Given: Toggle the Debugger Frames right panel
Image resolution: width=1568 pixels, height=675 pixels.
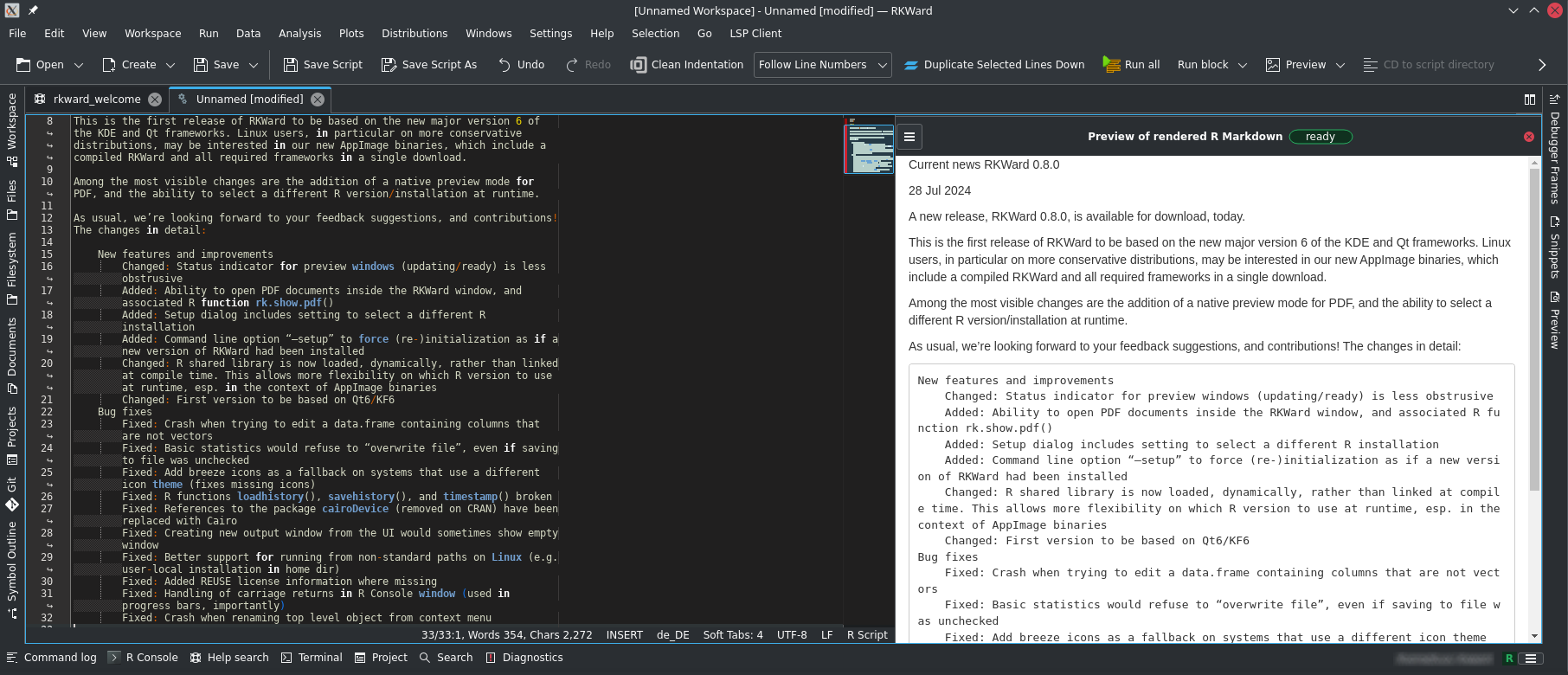Looking at the screenshot, I should (1554, 148).
